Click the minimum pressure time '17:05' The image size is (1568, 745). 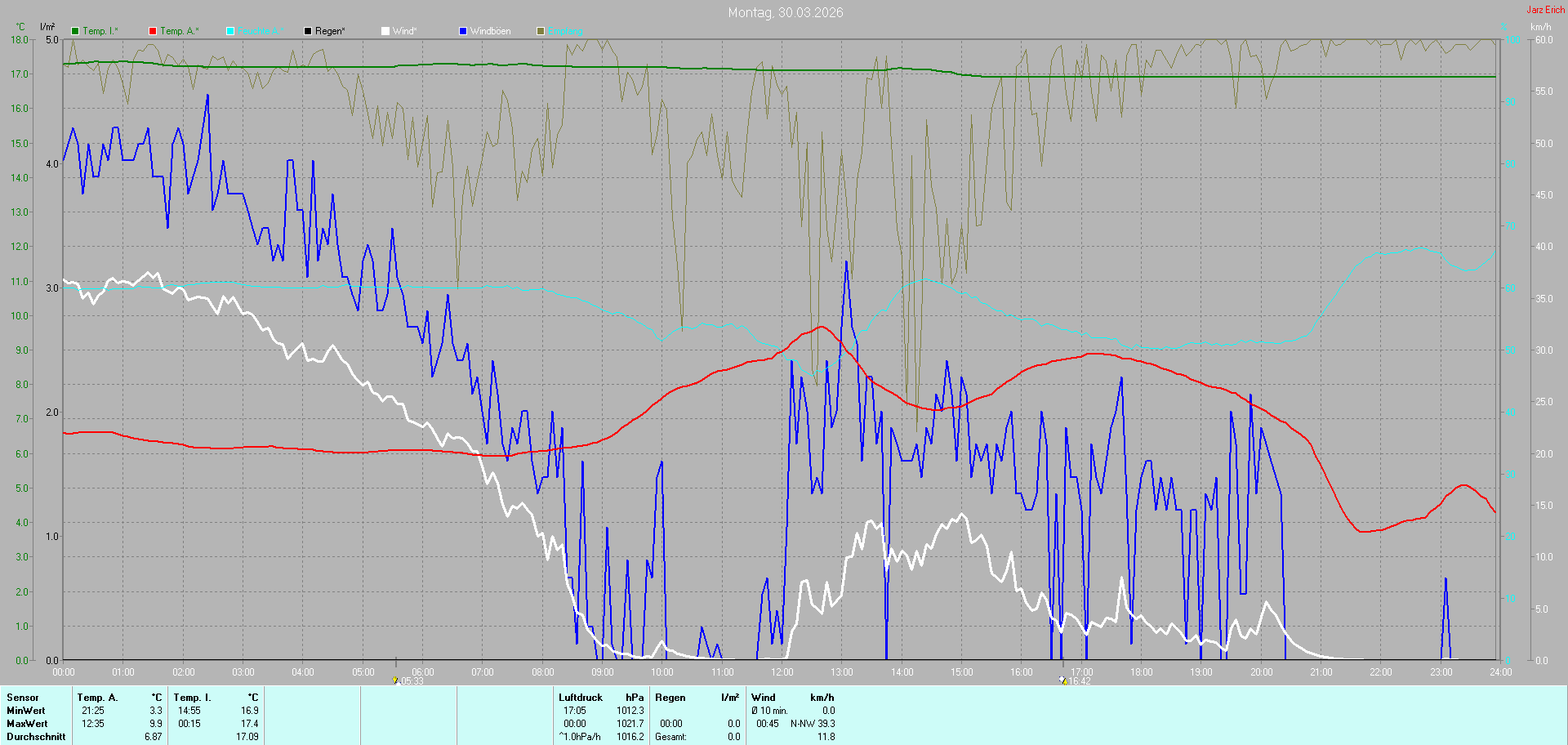(575, 711)
